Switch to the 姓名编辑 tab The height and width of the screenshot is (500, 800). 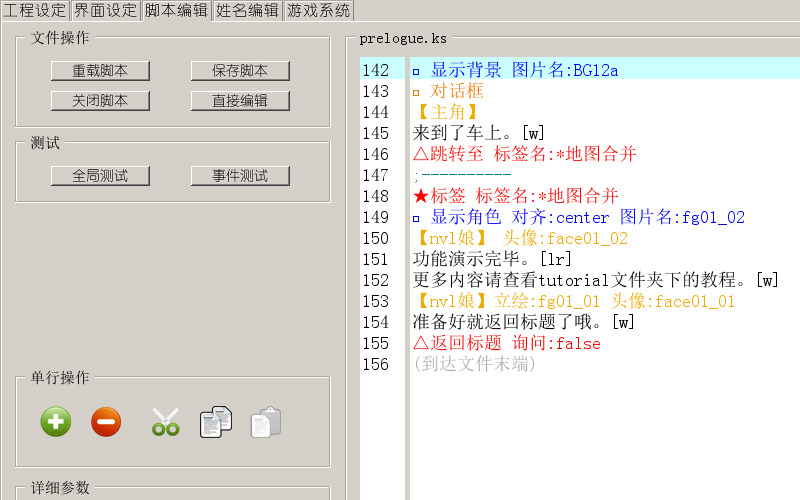pyautogui.click(x=247, y=10)
